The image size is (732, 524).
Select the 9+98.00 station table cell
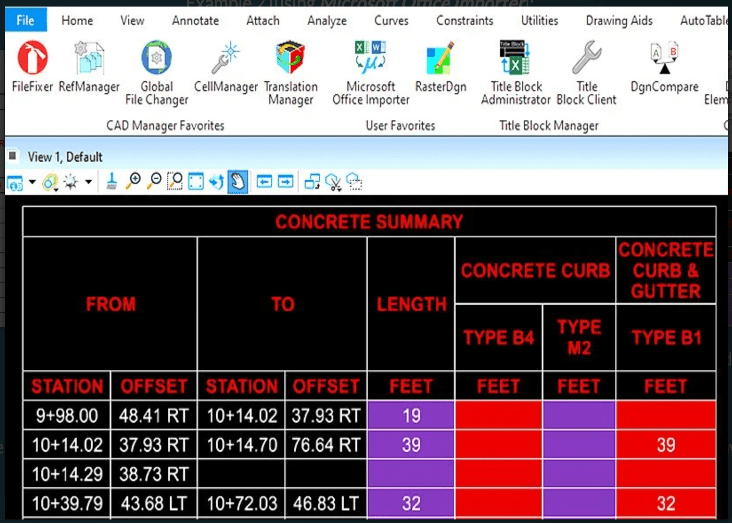click(67, 416)
